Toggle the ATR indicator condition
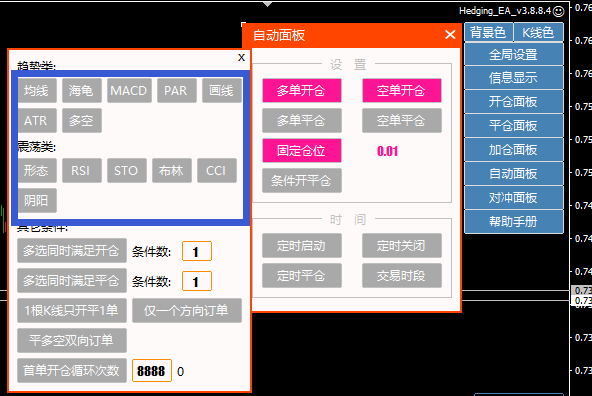 (37, 120)
